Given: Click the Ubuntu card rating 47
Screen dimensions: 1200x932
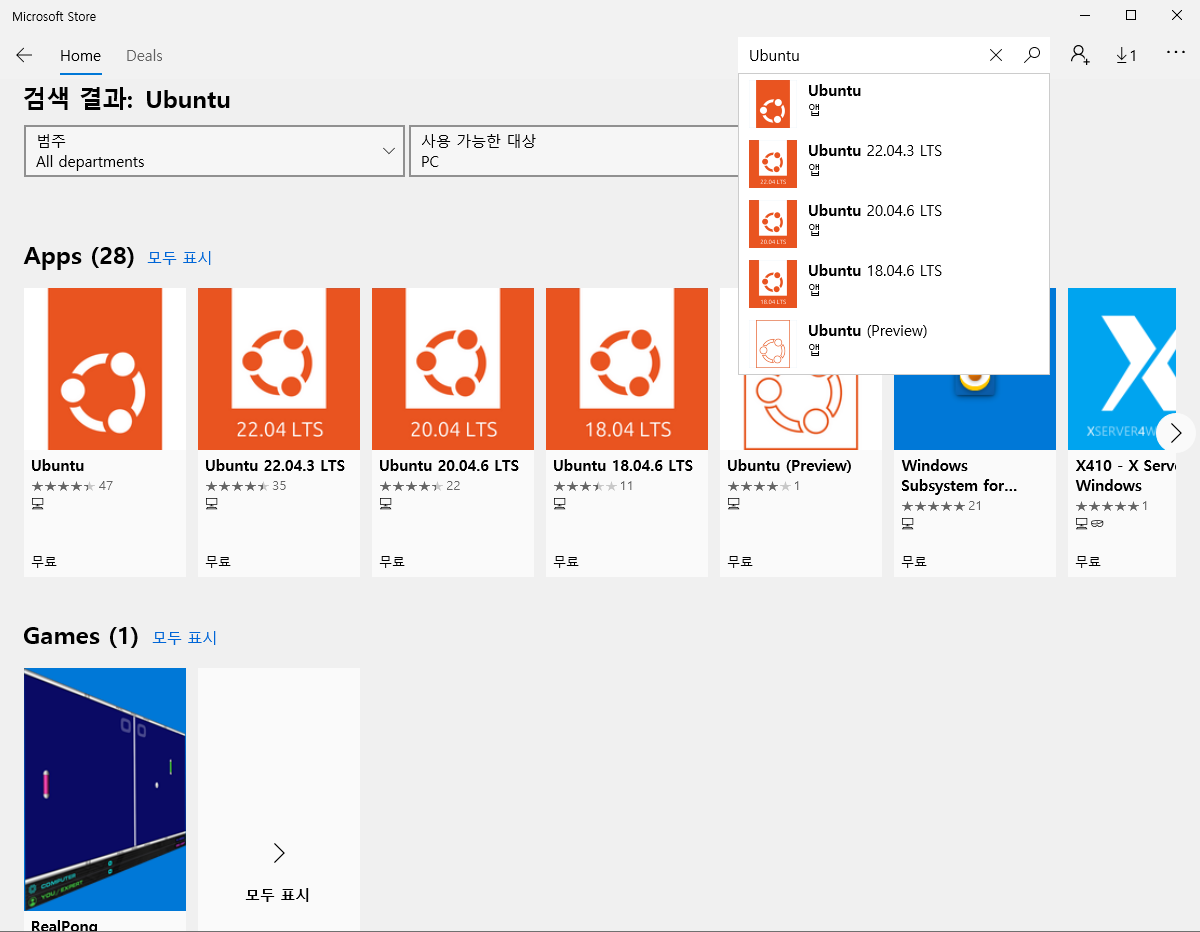Looking at the screenshot, I should [x=72, y=486].
